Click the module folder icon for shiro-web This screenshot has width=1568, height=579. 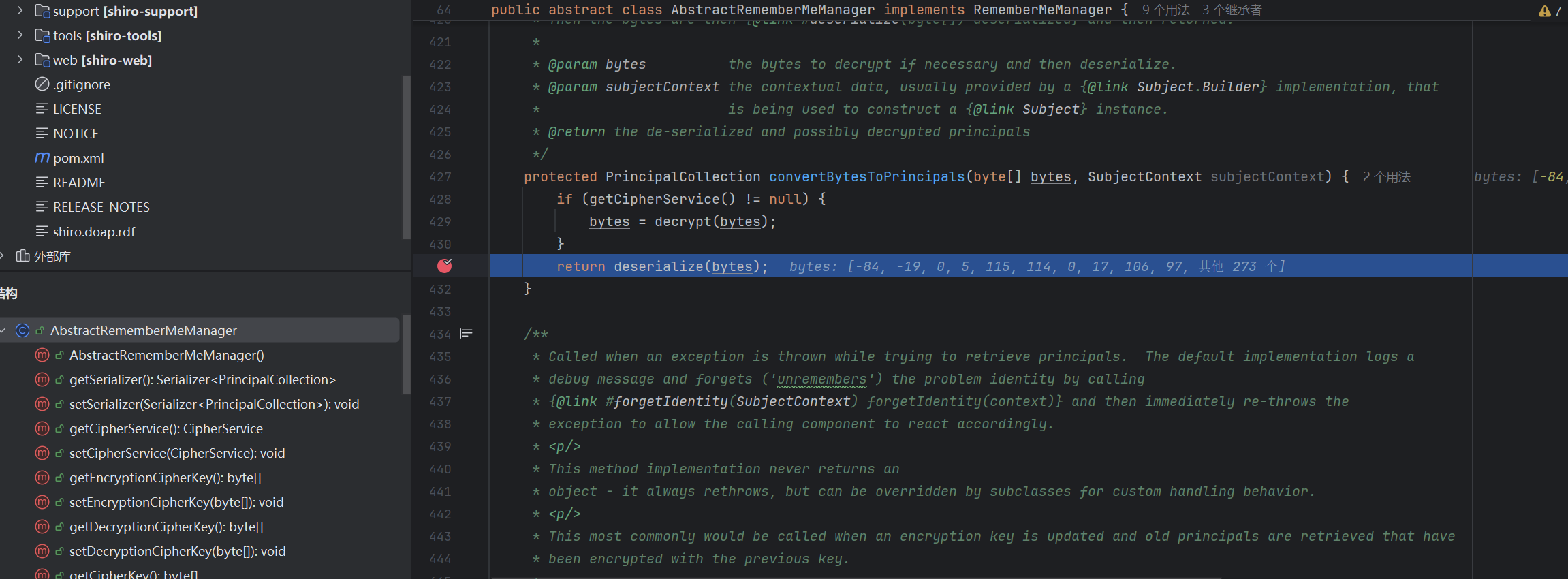click(42, 60)
